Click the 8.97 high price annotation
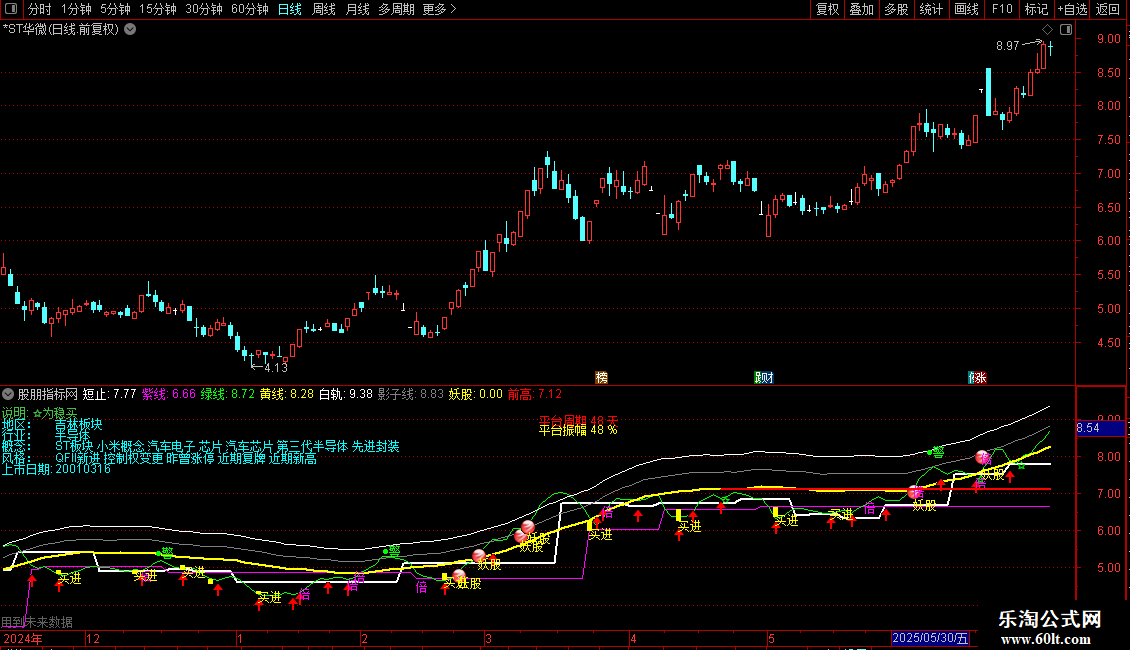 click(x=1007, y=46)
